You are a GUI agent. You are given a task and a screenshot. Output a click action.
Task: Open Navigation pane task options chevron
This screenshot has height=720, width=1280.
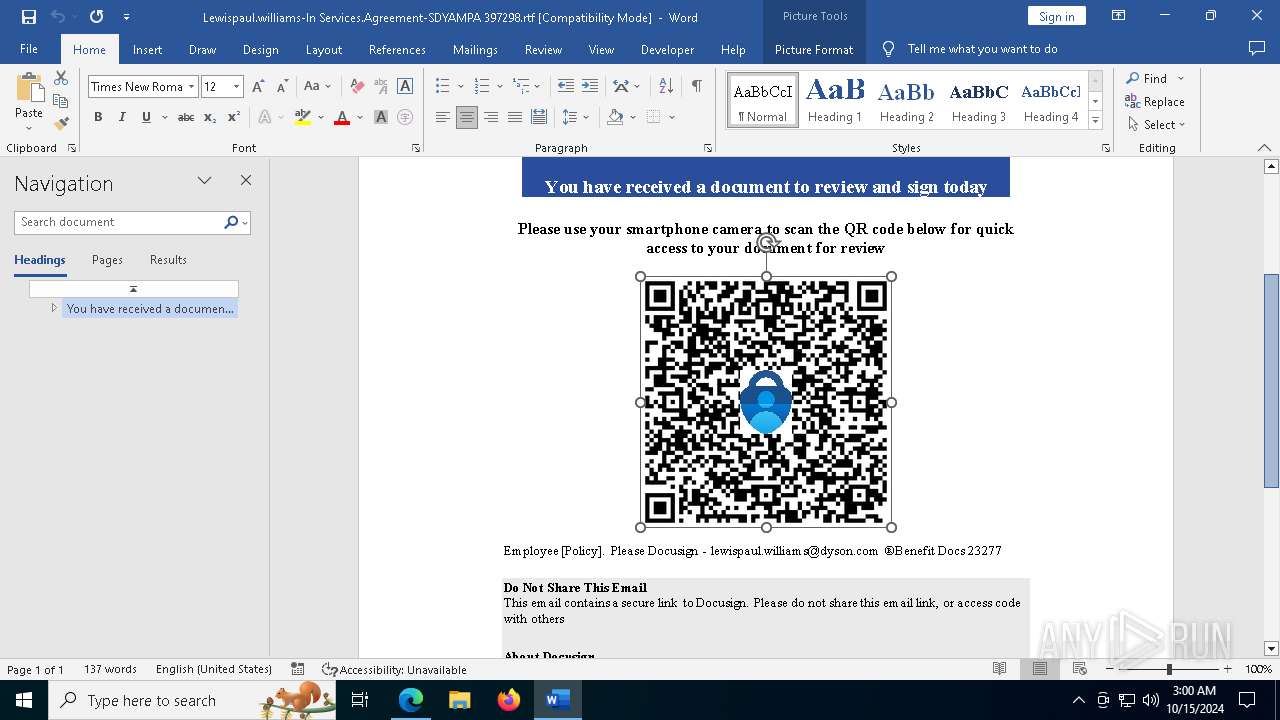[204, 181]
